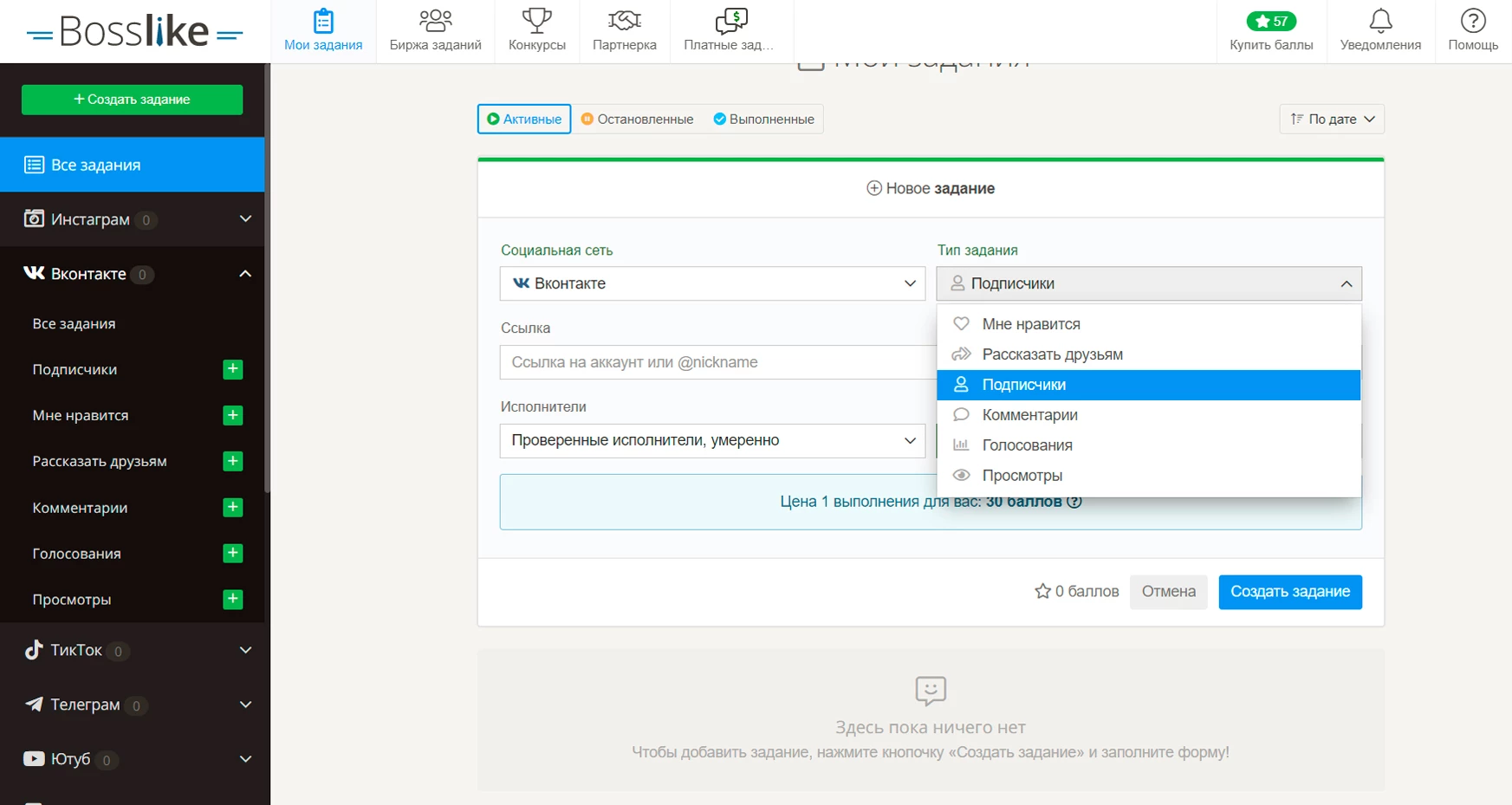
Task: Click green Создать задание sidebar button
Action: 132,100
